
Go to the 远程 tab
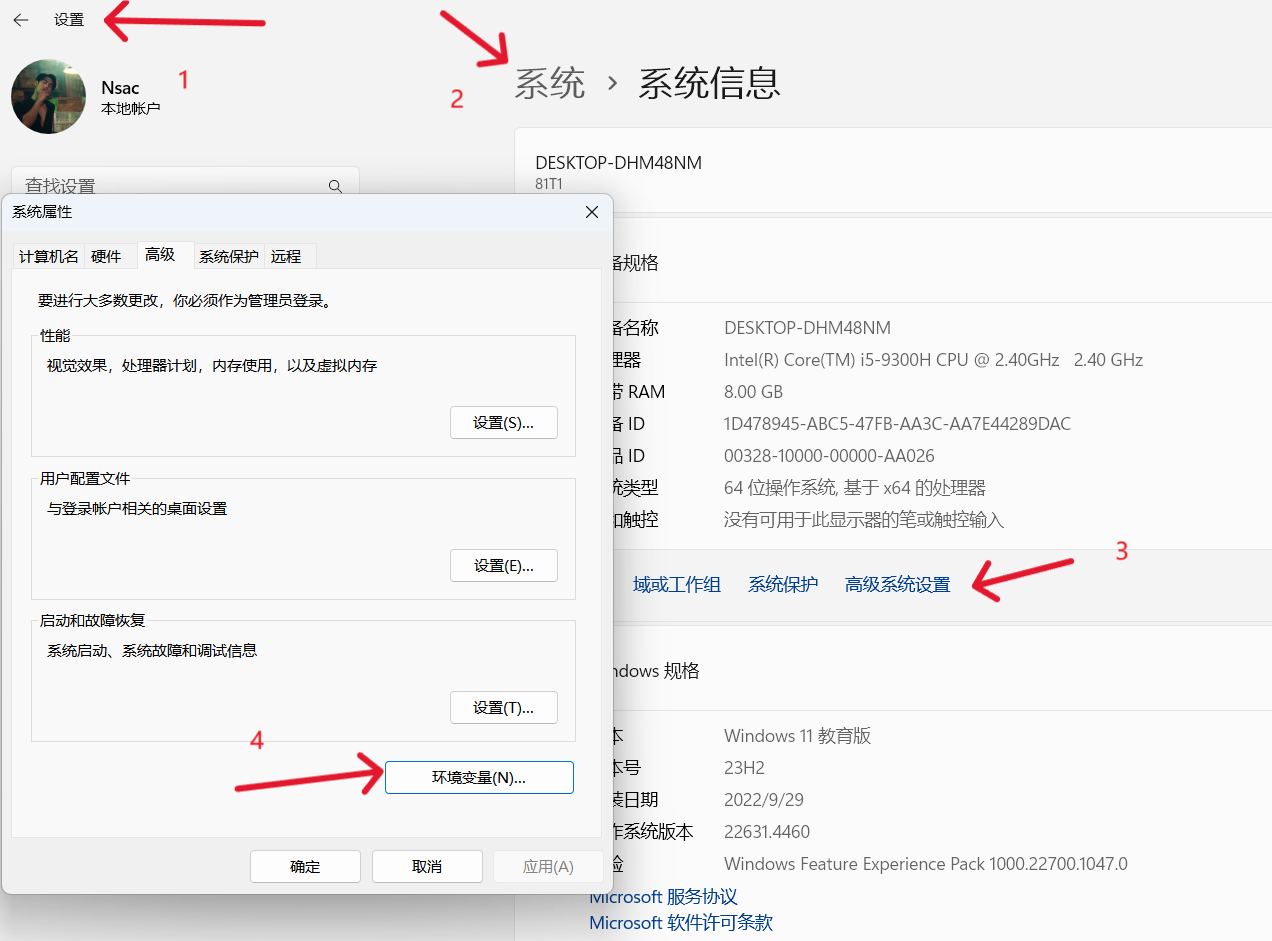pyautogui.click(x=286, y=257)
